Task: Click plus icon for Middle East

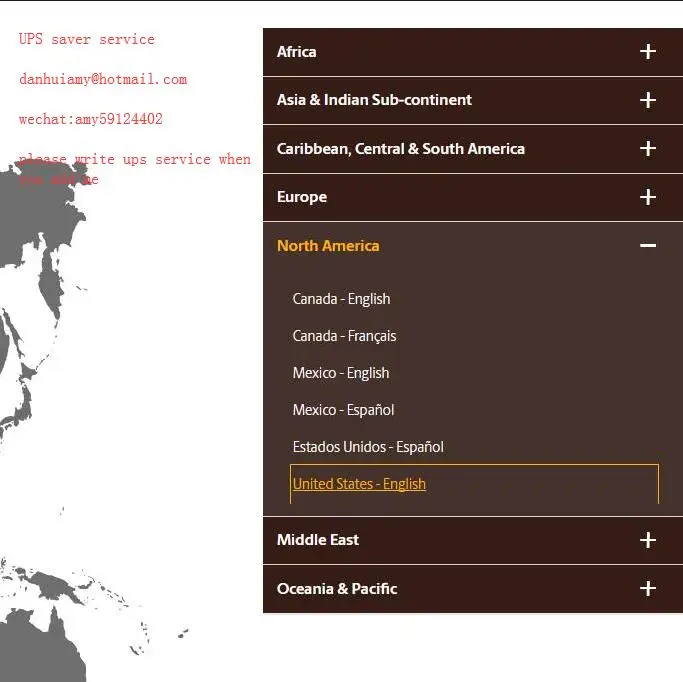Action: tap(648, 540)
